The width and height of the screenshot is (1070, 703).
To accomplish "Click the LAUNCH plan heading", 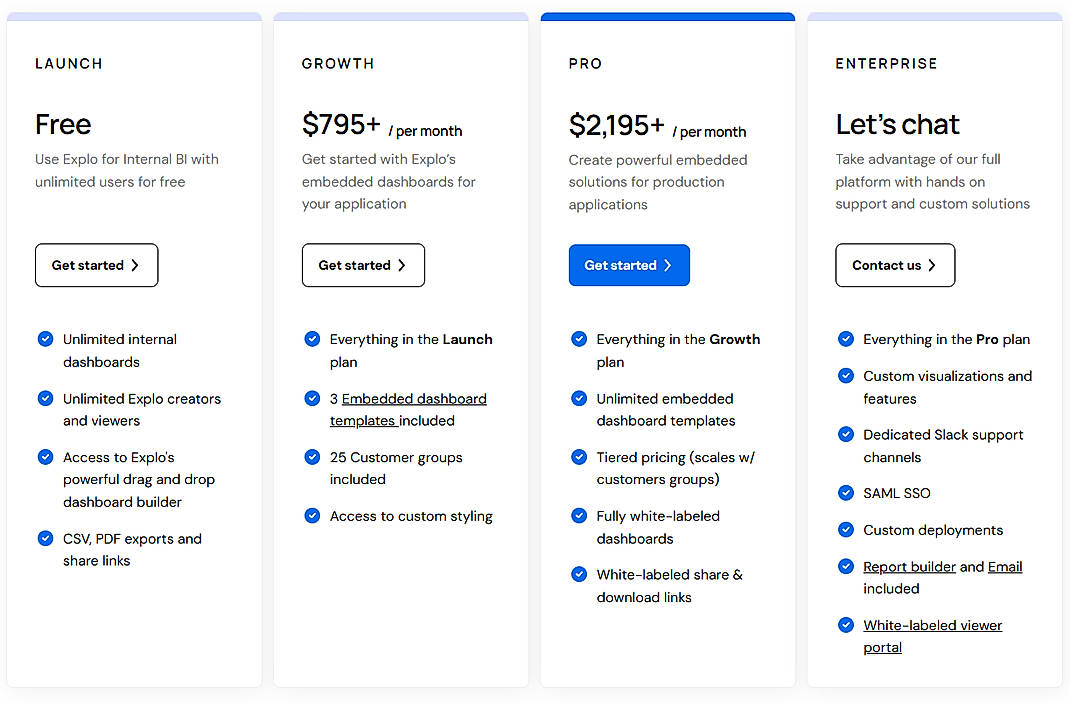I will tap(69, 63).
